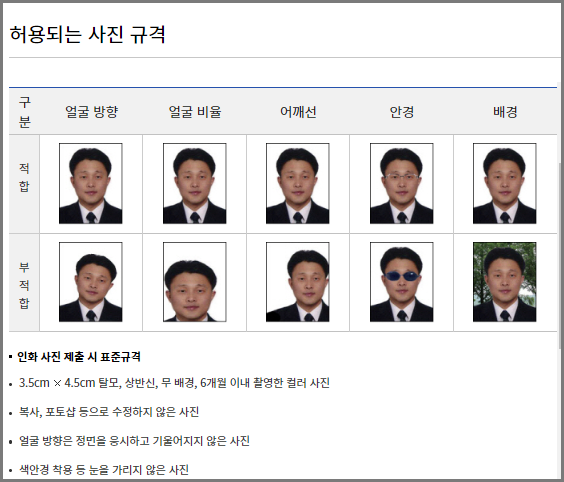Click the 부적합 sunglasses photo
Image resolution: width=564 pixels, height=482 pixels.
401,282
